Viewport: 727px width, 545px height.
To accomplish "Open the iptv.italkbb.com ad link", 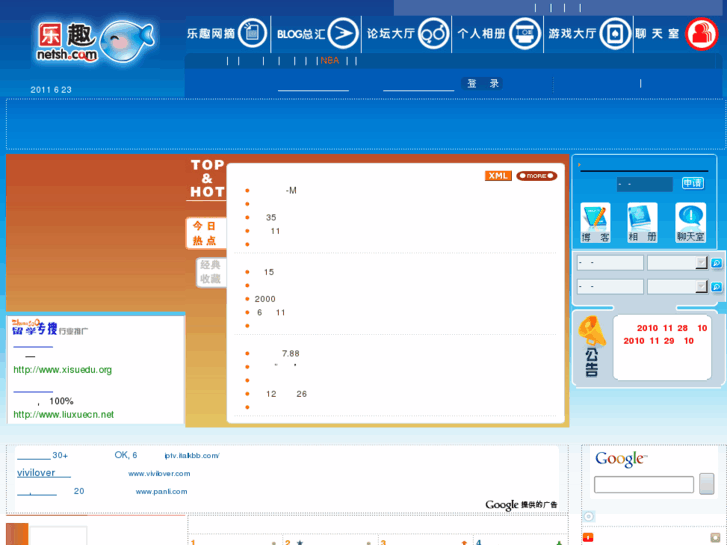I will point(192,455).
